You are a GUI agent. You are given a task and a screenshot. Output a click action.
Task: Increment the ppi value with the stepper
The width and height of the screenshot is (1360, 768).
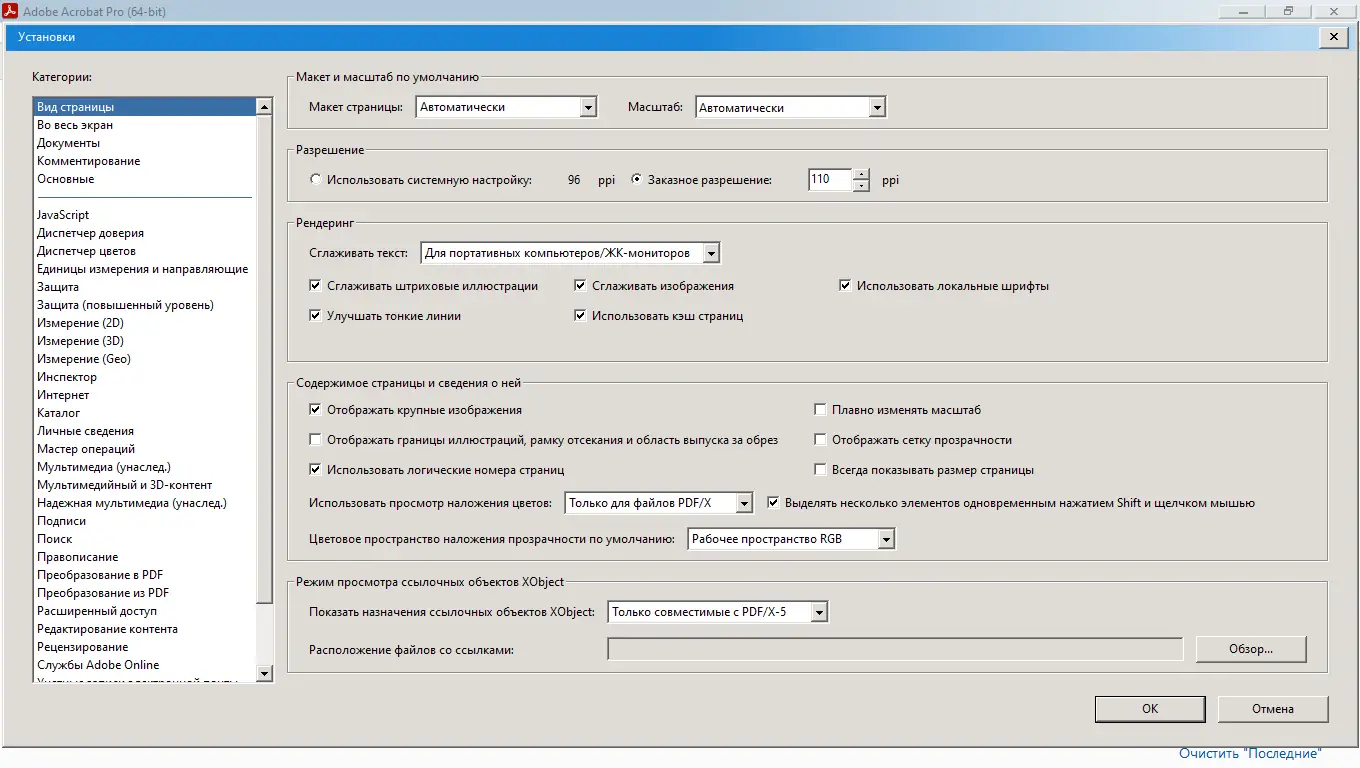tap(861, 175)
